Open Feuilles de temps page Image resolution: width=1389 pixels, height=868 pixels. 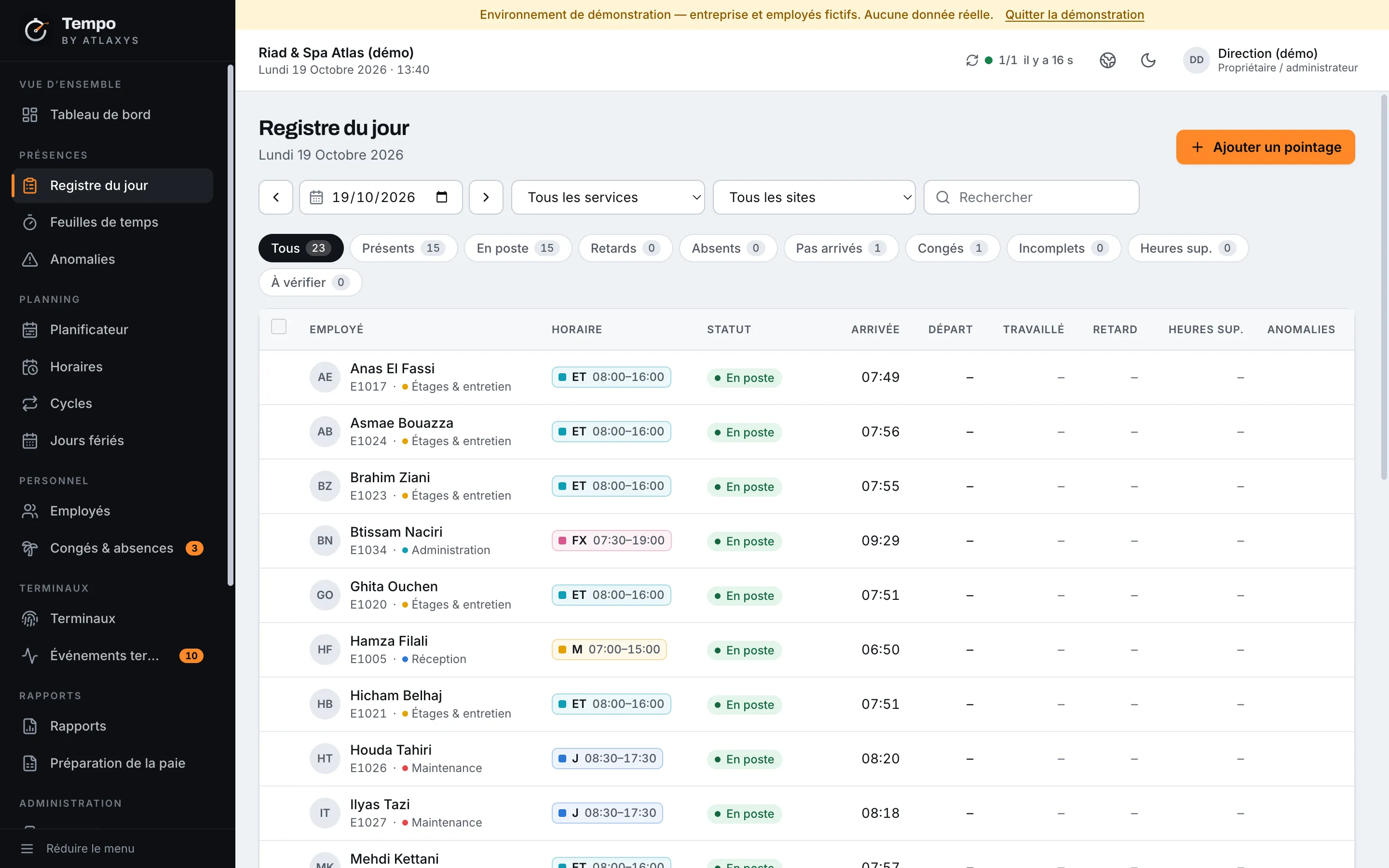click(112, 222)
